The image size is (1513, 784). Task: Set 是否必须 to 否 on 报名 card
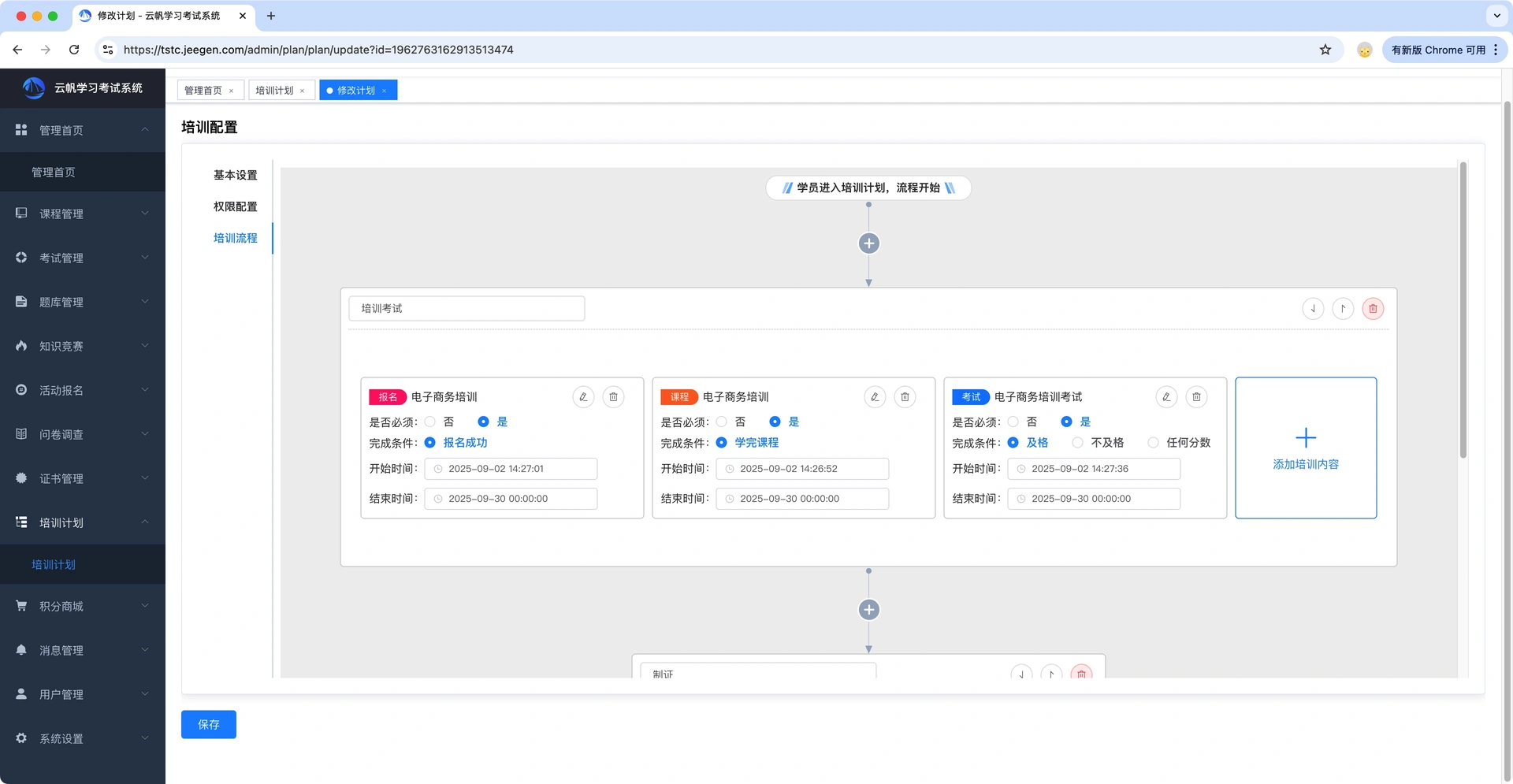pos(430,422)
